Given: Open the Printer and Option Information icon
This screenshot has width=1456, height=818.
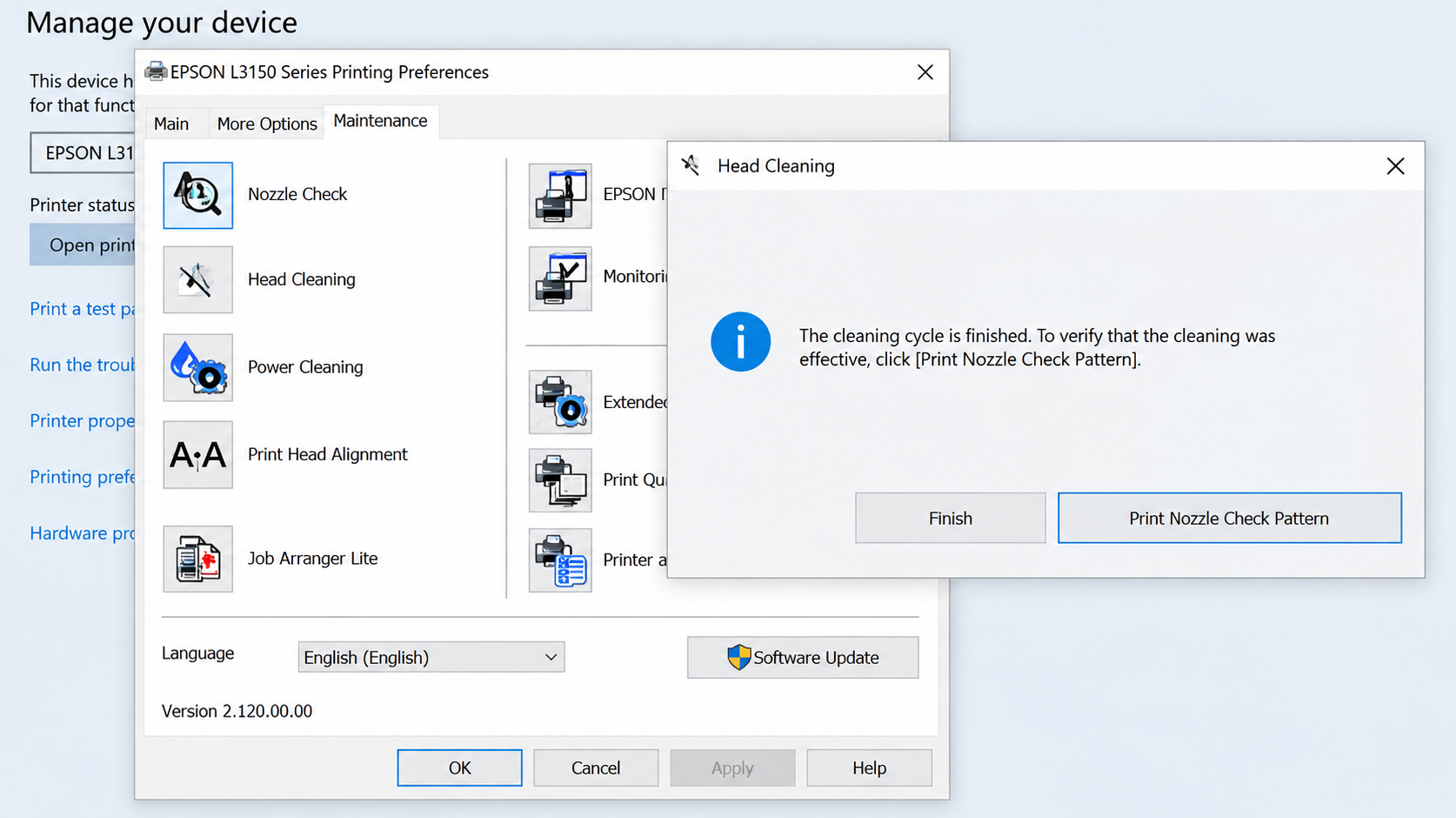Looking at the screenshot, I should [560, 560].
